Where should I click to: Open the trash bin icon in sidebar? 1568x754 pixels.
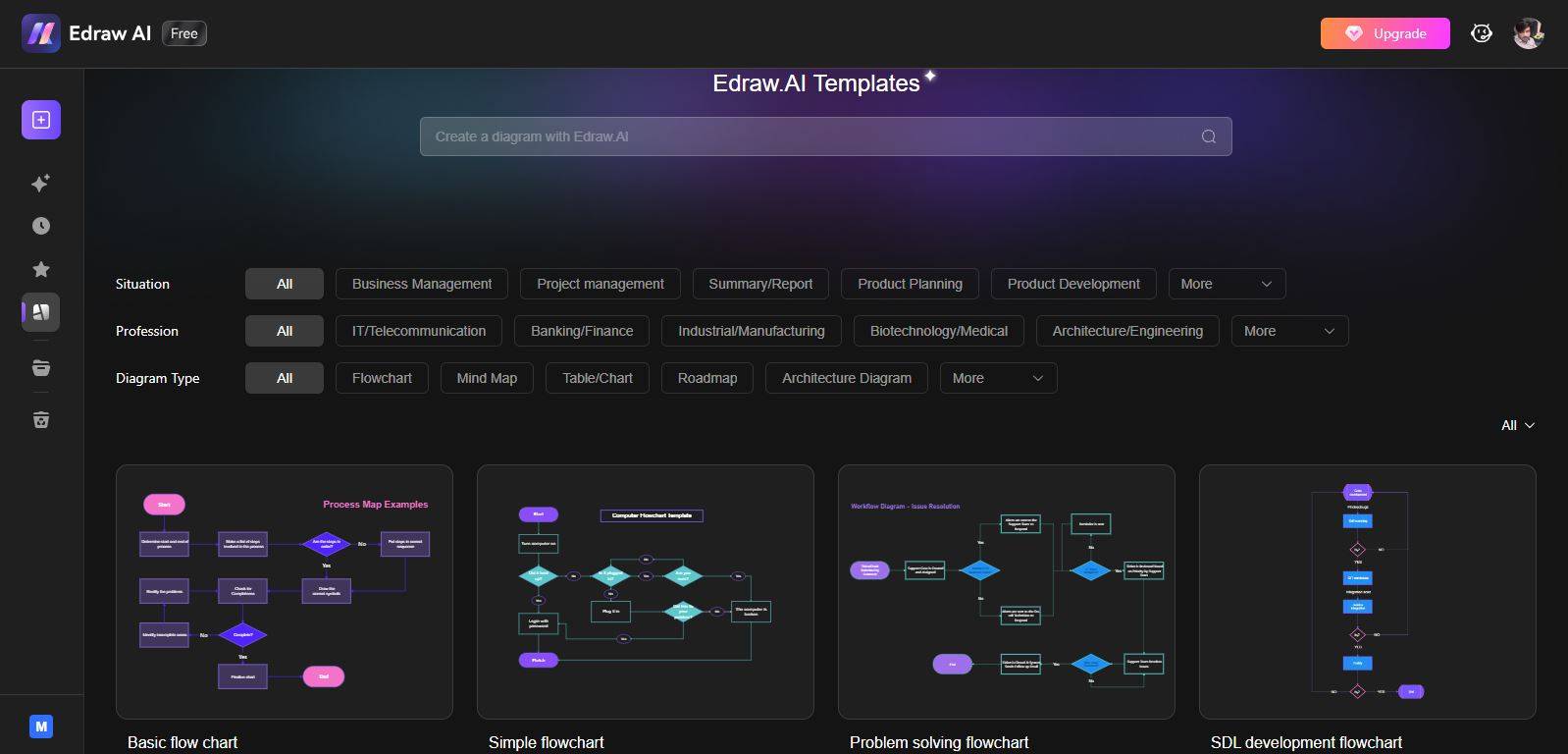pos(41,420)
